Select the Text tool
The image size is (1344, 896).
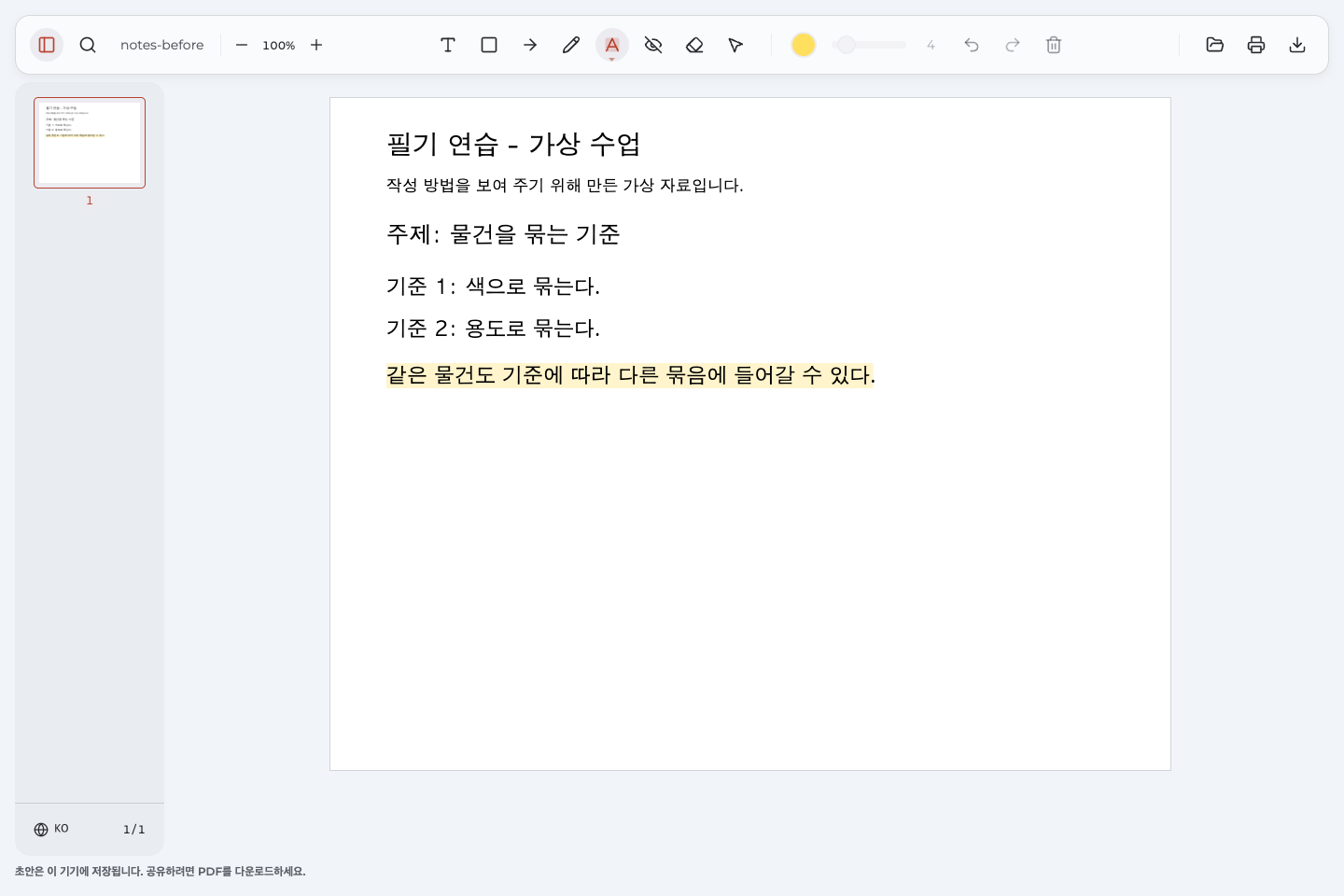coord(448,45)
